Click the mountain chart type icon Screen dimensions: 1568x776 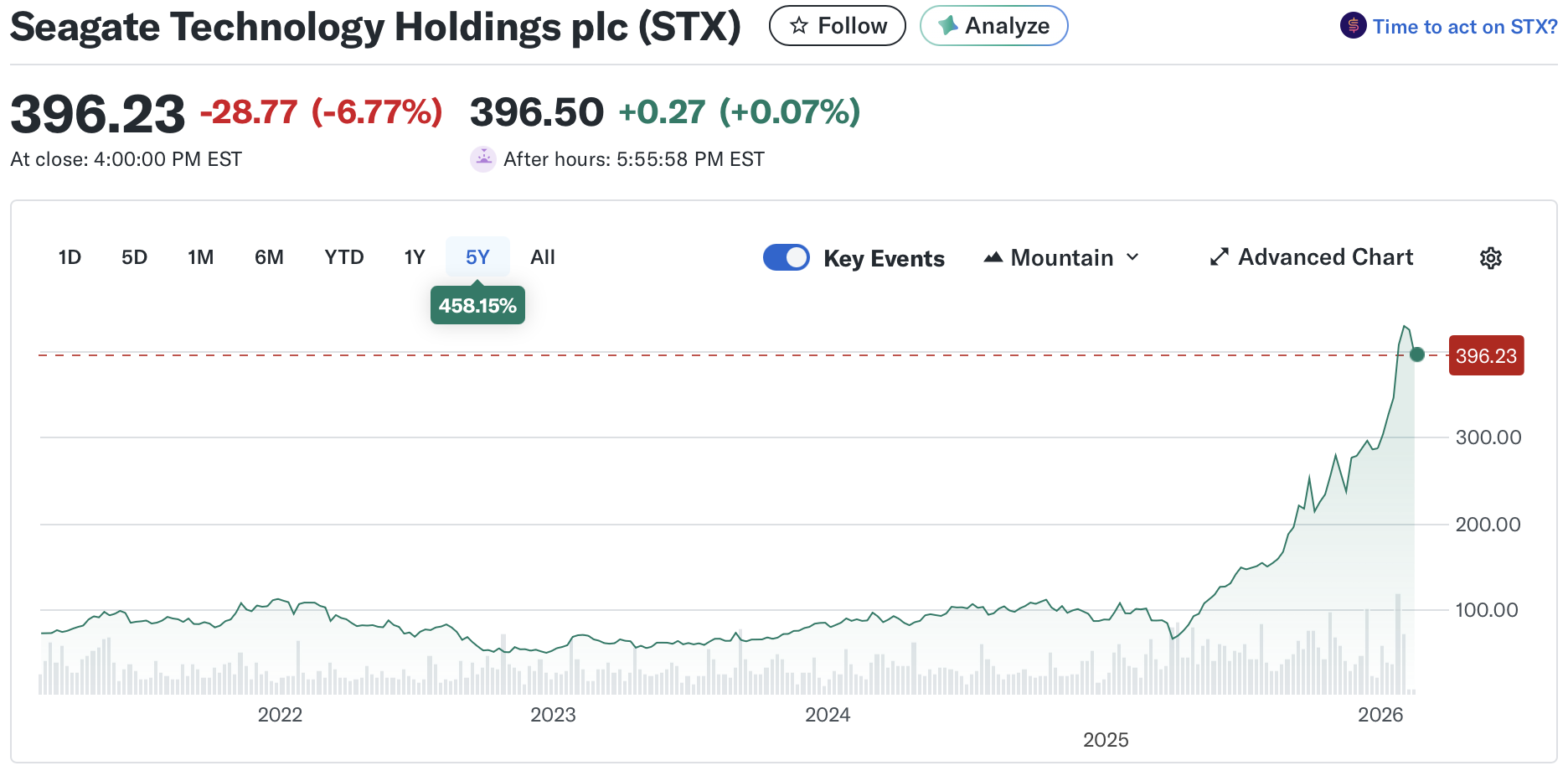point(993,257)
